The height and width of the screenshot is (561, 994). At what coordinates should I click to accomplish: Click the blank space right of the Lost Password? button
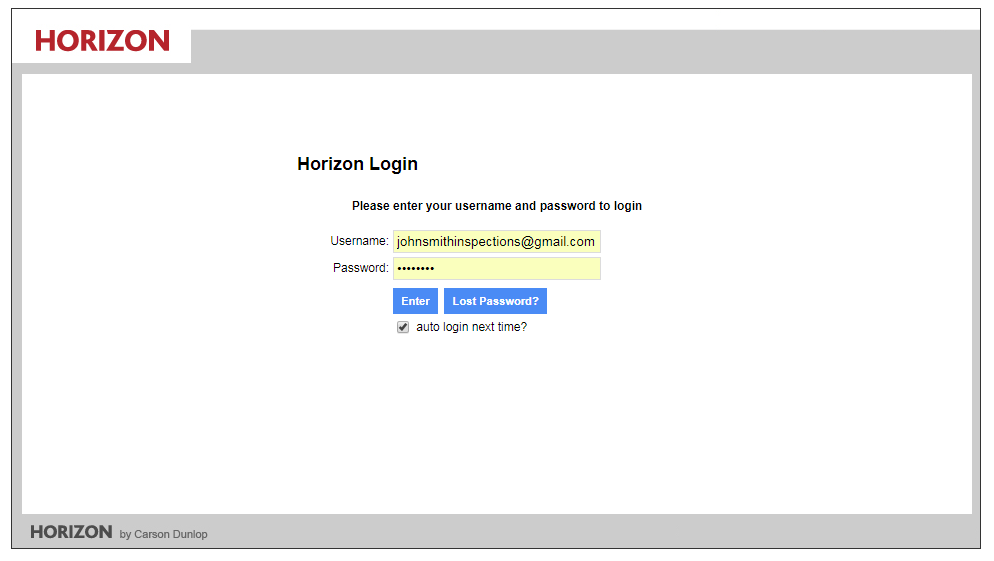(700, 301)
